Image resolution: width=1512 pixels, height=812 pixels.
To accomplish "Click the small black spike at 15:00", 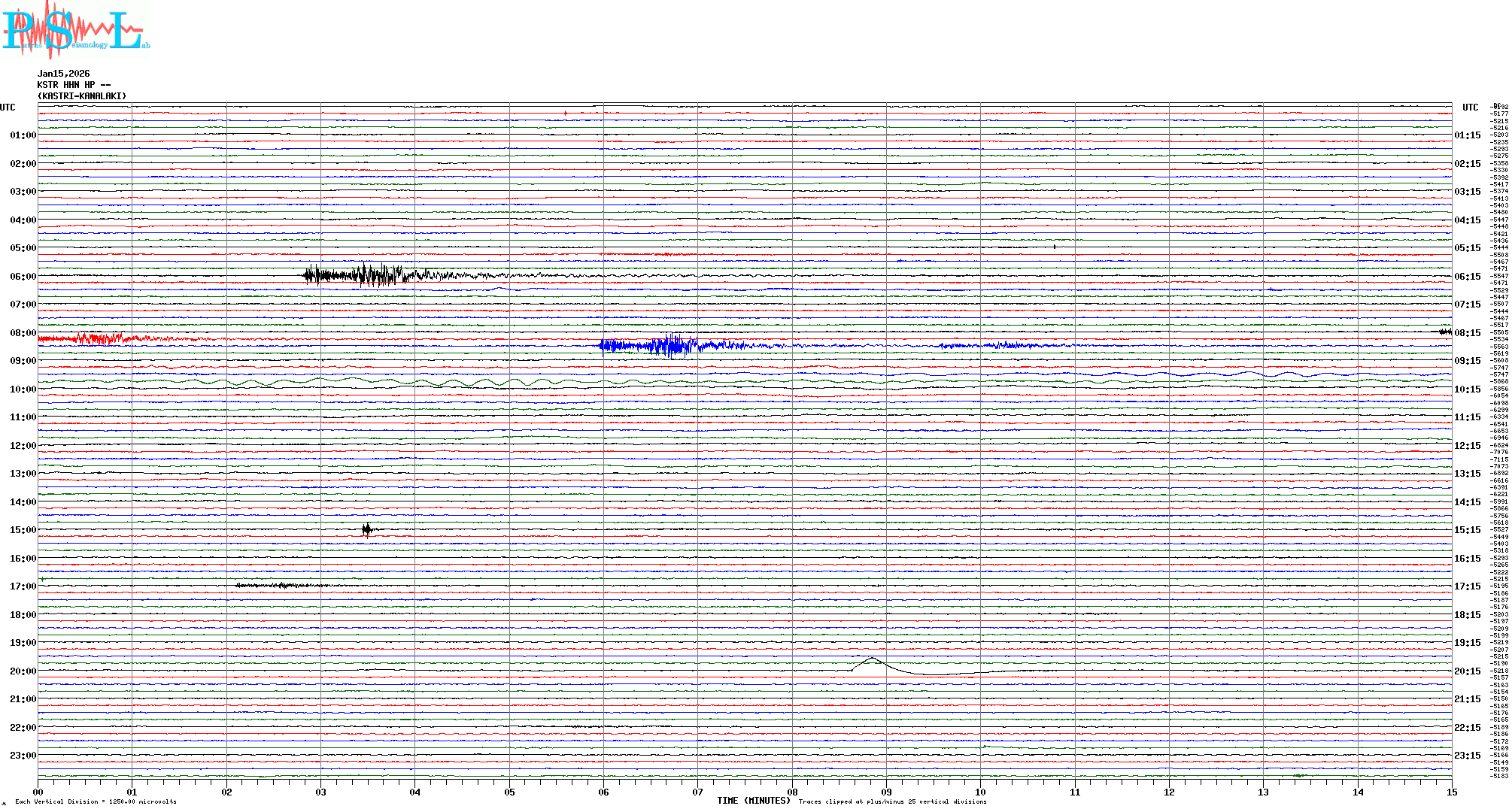I will [x=366, y=529].
